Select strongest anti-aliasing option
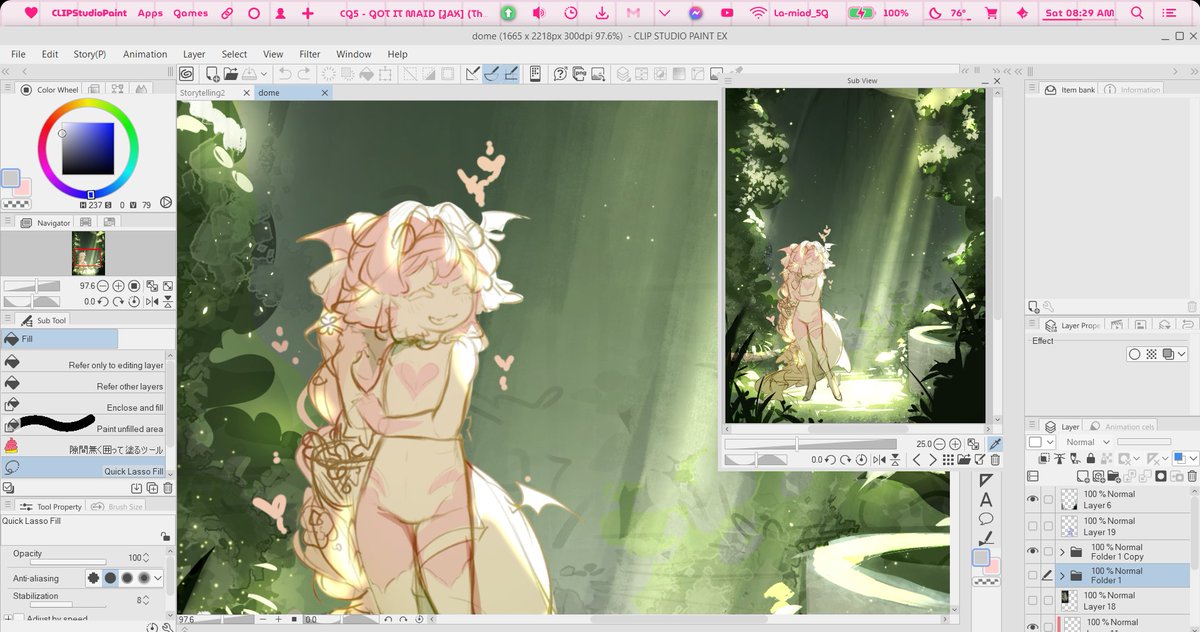1200x632 pixels. (x=143, y=578)
